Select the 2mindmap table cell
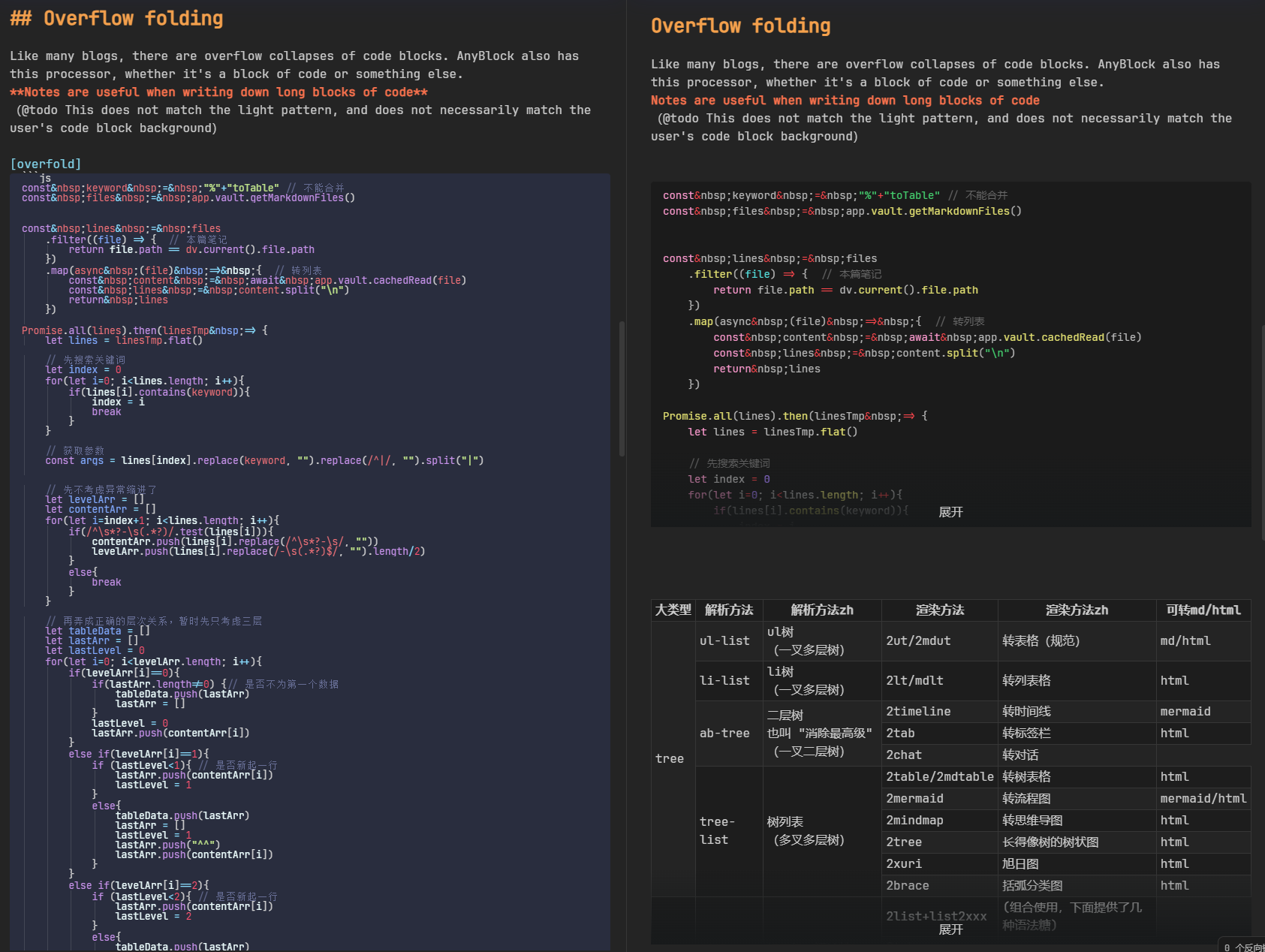The width and height of the screenshot is (1265, 952). pos(914,821)
